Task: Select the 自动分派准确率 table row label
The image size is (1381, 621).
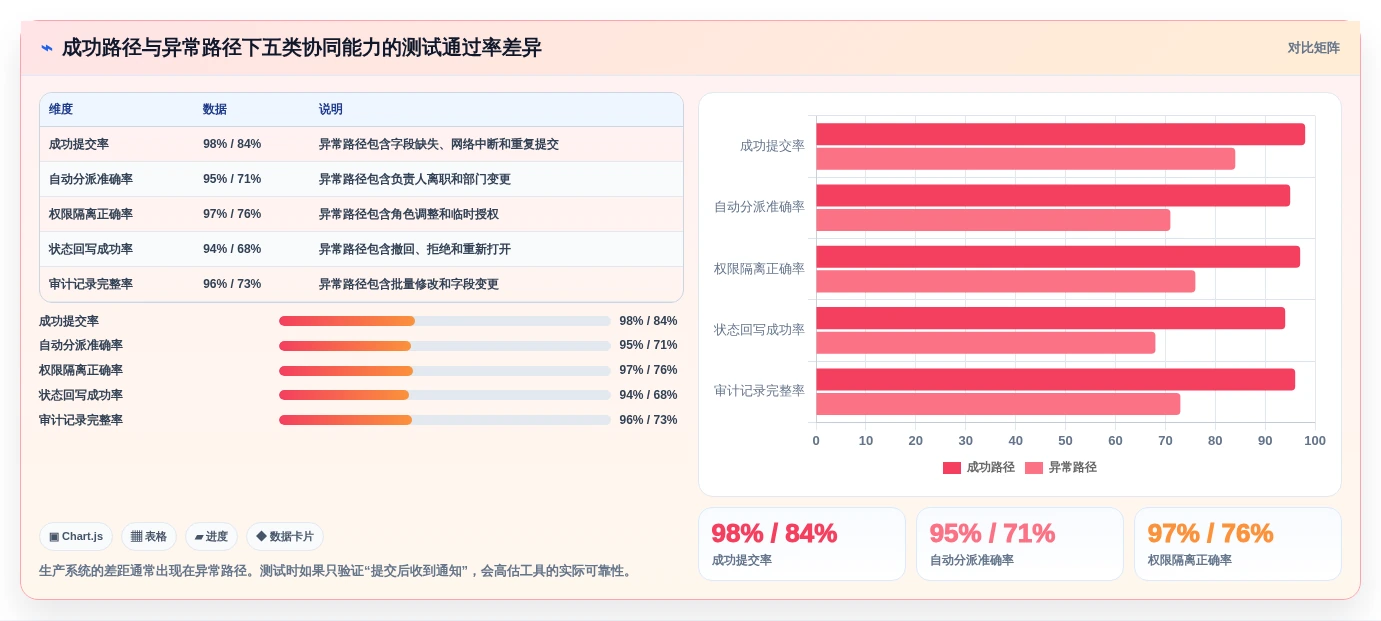Action: [91, 179]
